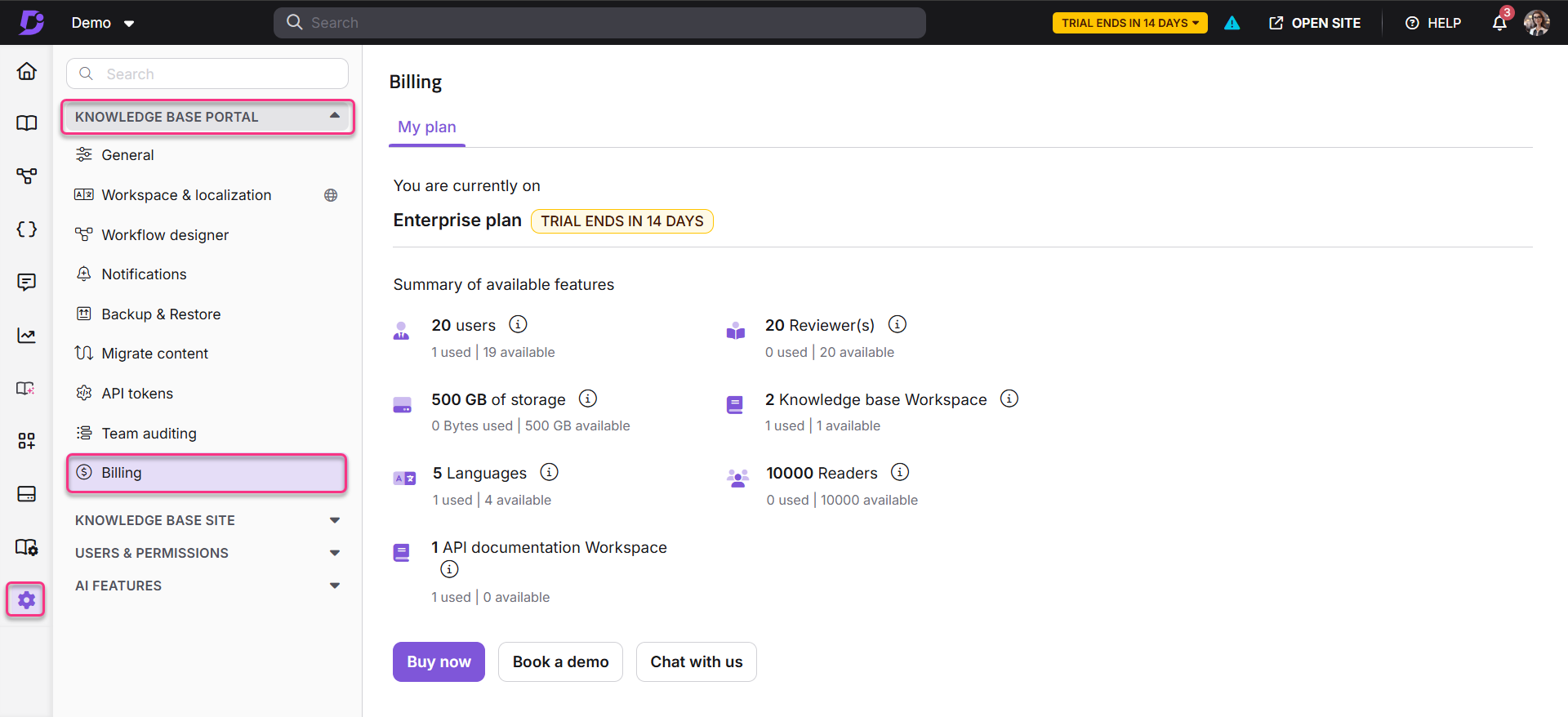This screenshot has width=1568, height=717.
Task: Open the Feedback chat icon in rail
Action: 27,282
